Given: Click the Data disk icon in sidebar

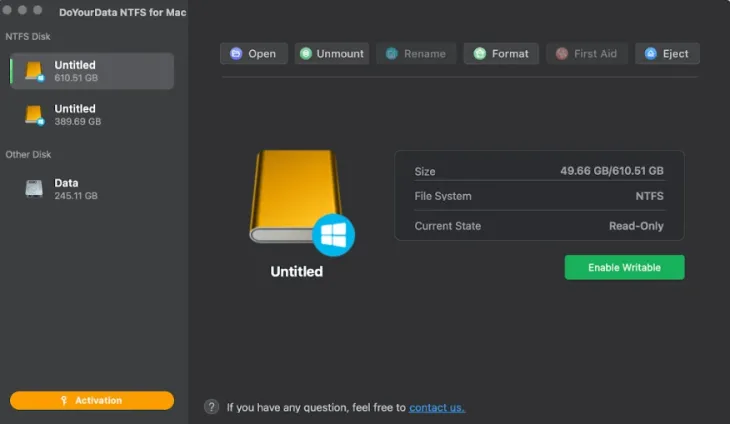Looking at the screenshot, I should click(35, 189).
